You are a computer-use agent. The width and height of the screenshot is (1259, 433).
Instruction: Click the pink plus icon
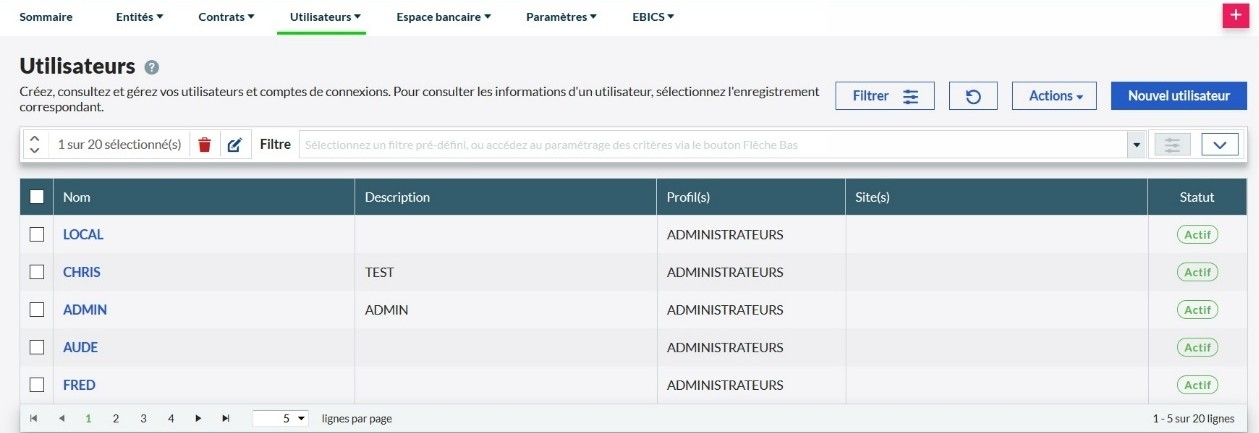(1236, 15)
